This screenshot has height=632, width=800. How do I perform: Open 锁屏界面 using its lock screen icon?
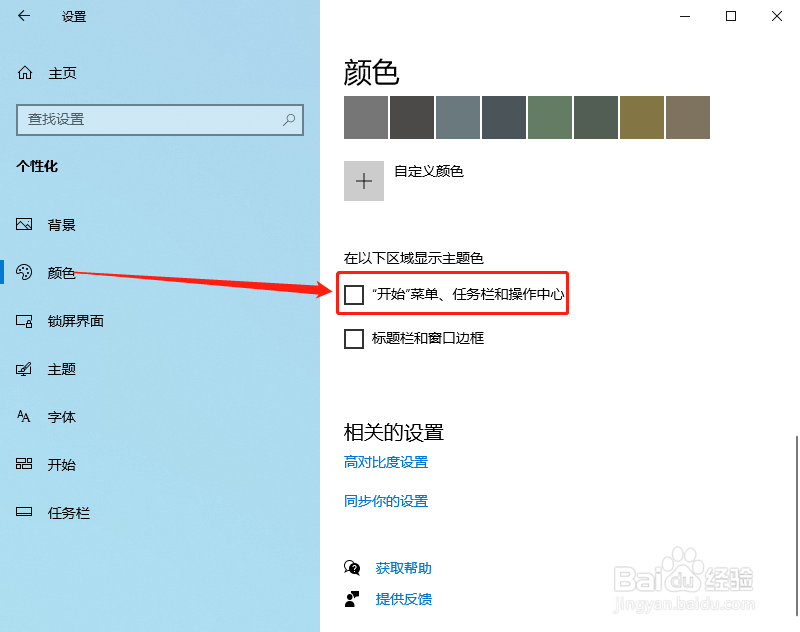(24, 320)
